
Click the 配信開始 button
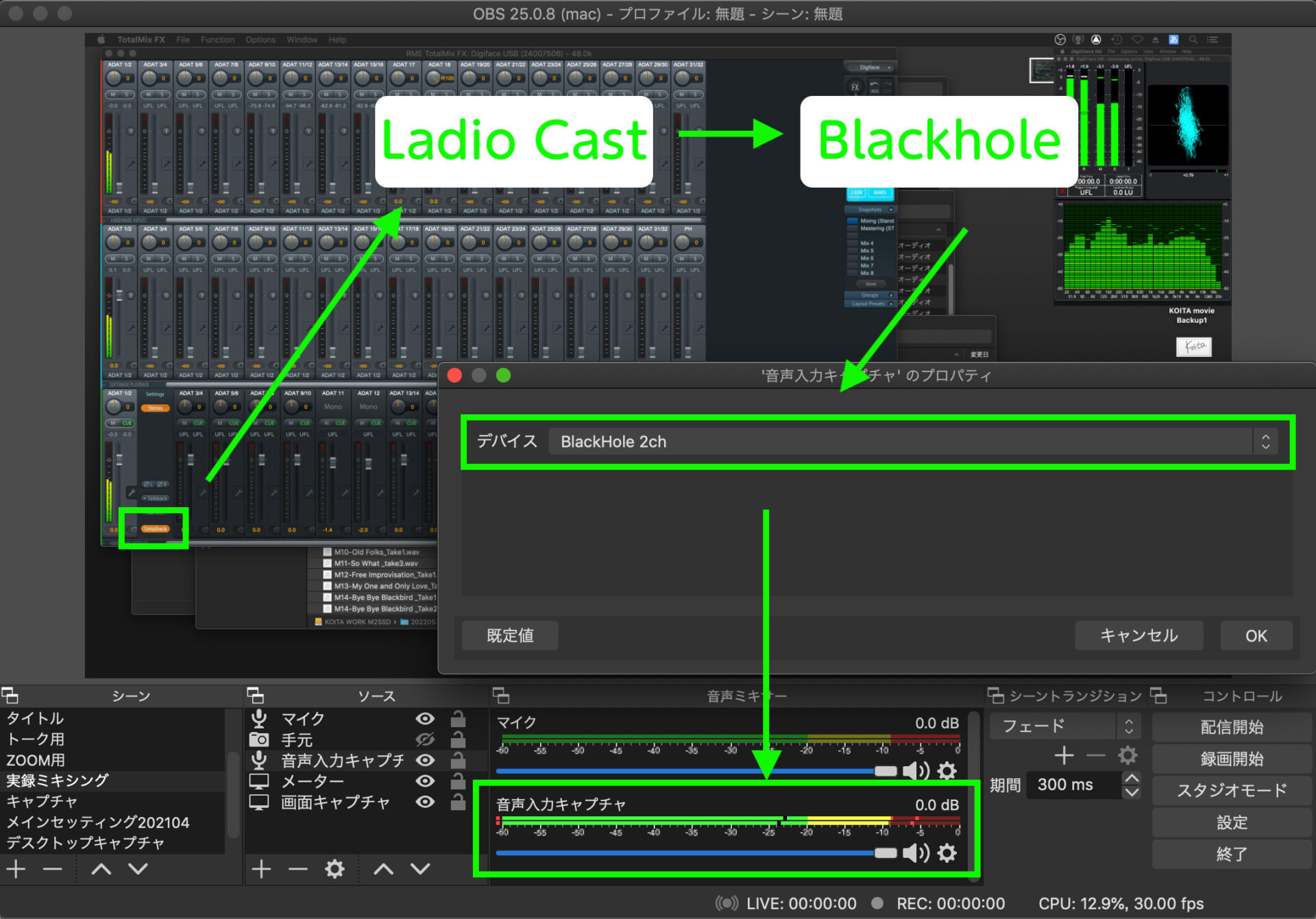(x=1231, y=727)
